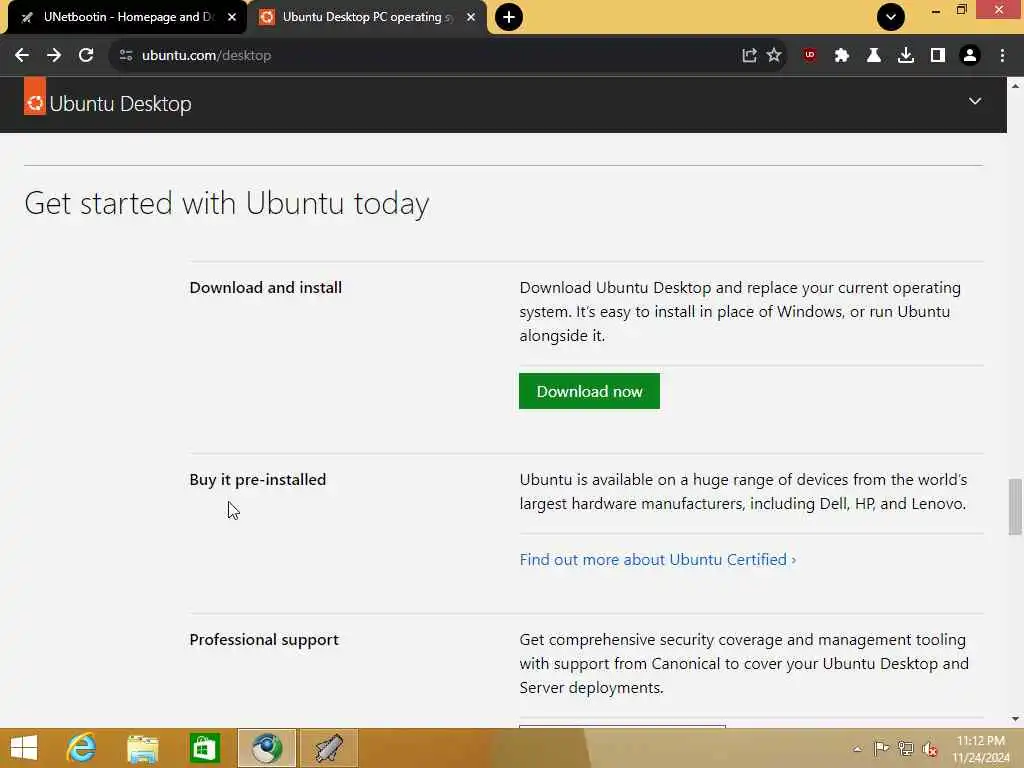Share this page icon
The height and width of the screenshot is (768, 1024).
pos(749,56)
